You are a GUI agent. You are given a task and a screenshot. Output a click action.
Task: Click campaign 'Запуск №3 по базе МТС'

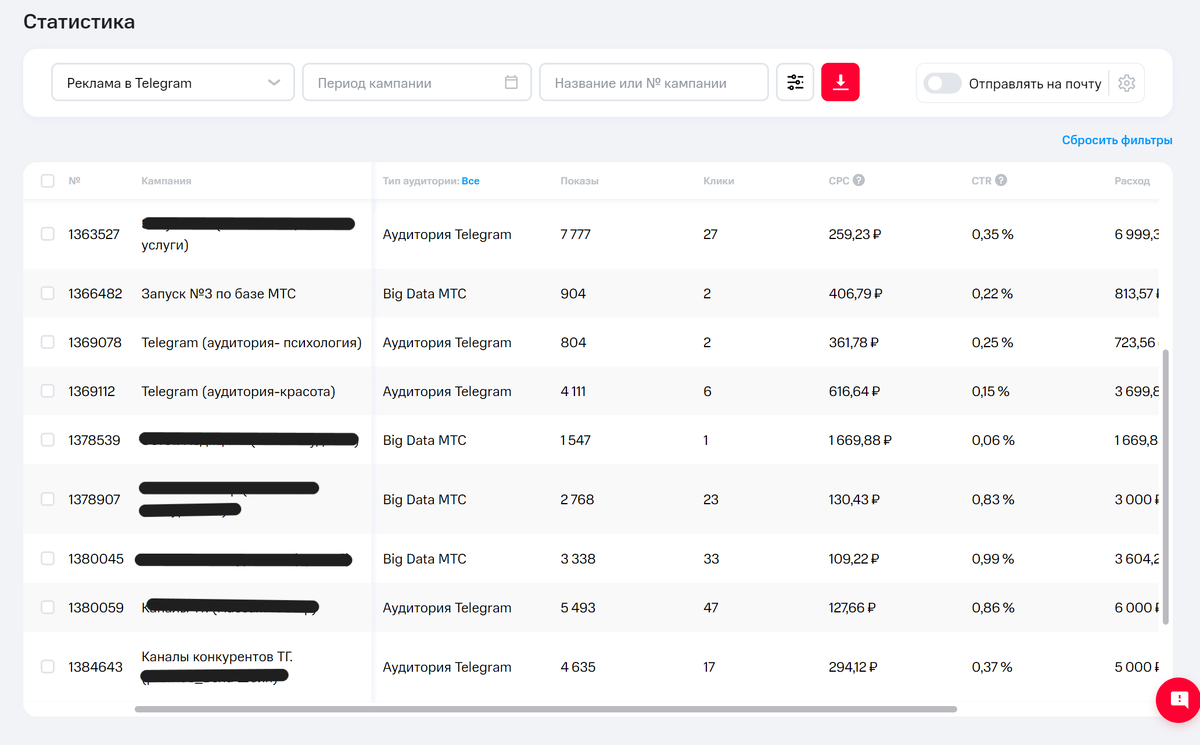(219, 294)
